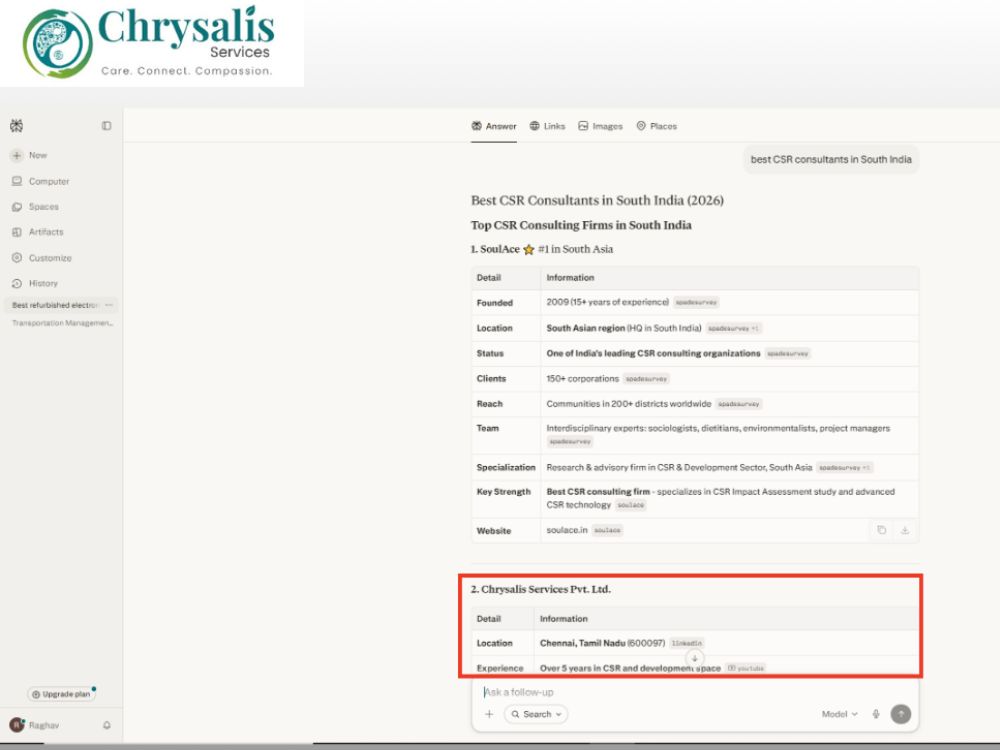Click the Perplexity logo icon in sidebar
Screen dimensions: 1000x750
coord(17,126)
